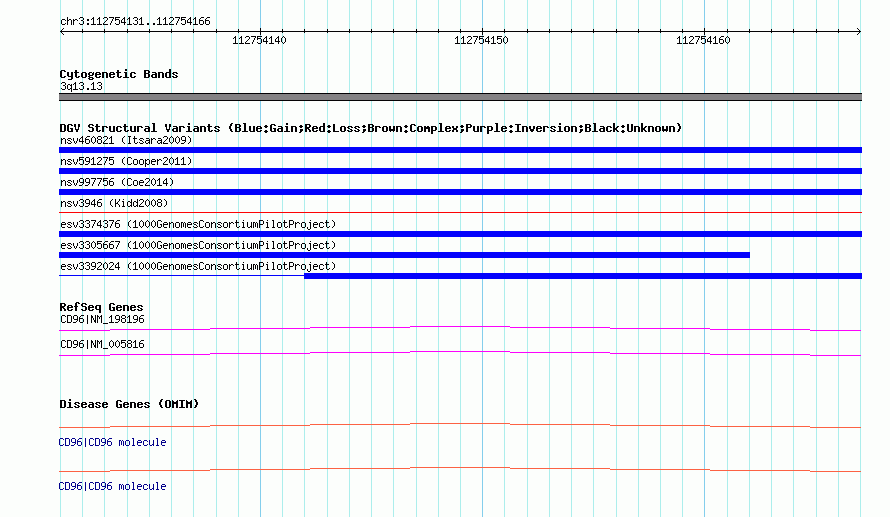Open variant esv3392024 label
The height and width of the screenshot is (517, 890).
click(198, 266)
